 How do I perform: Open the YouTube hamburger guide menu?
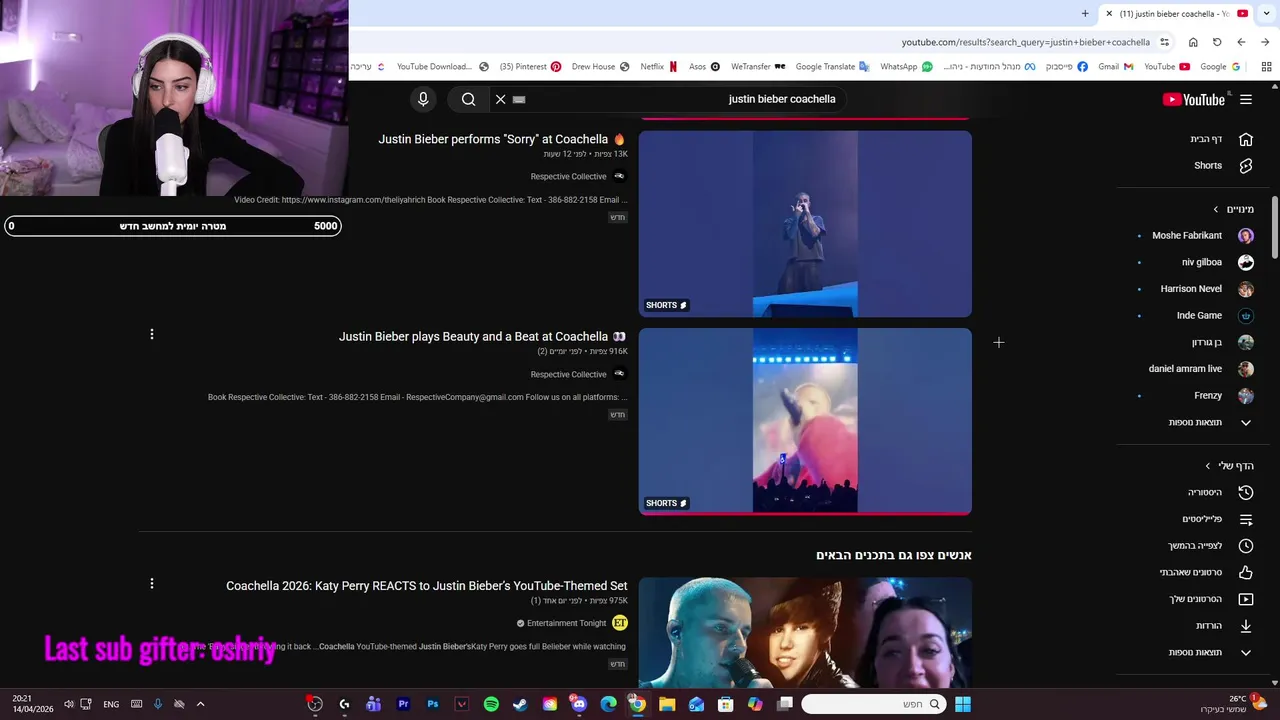coord(1246,99)
